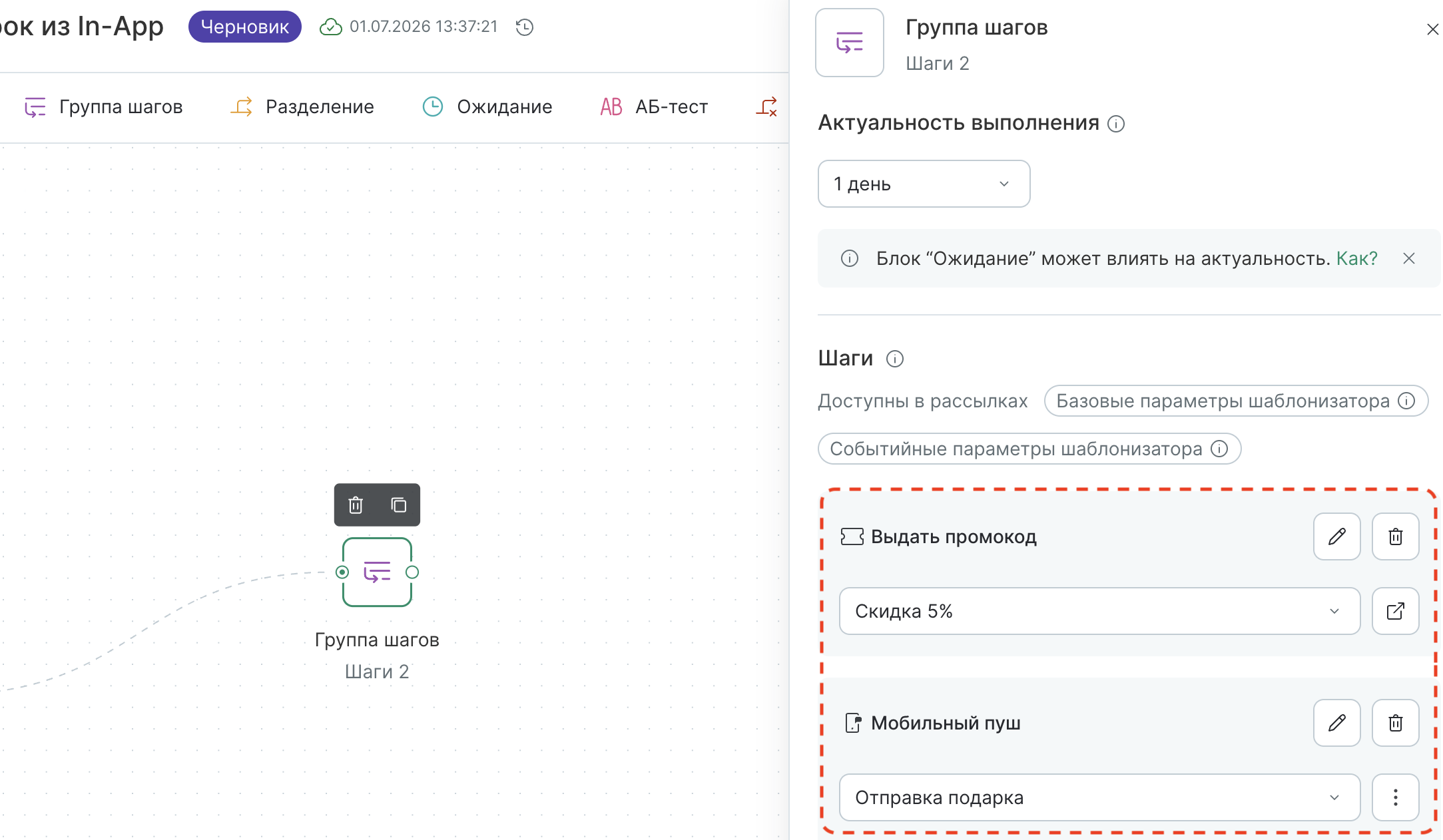
Task: Select the Группа шагов node on canvas
Action: click(377, 572)
